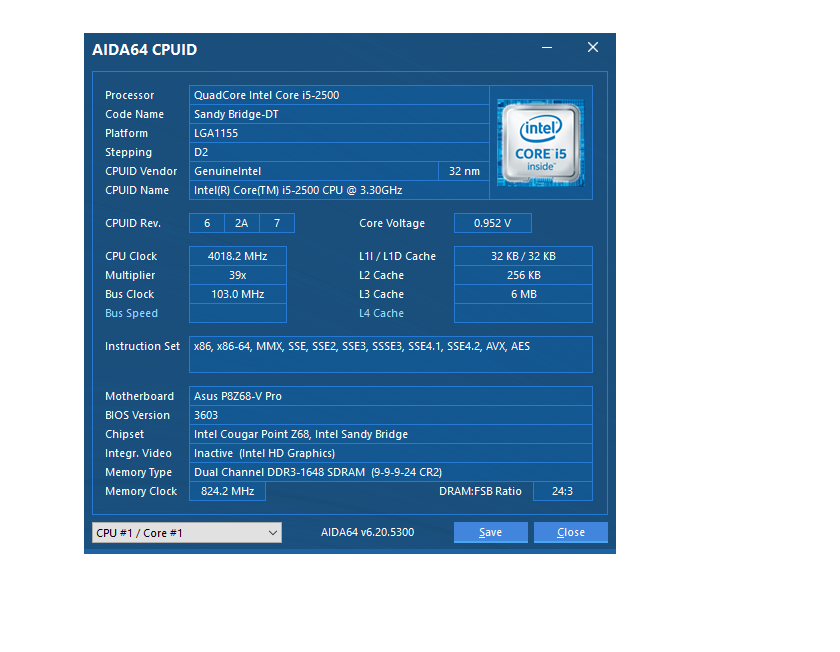Click the BIOS version 3603 value
Image resolution: width=840 pixels, height=652 pixels.
tap(391, 415)
